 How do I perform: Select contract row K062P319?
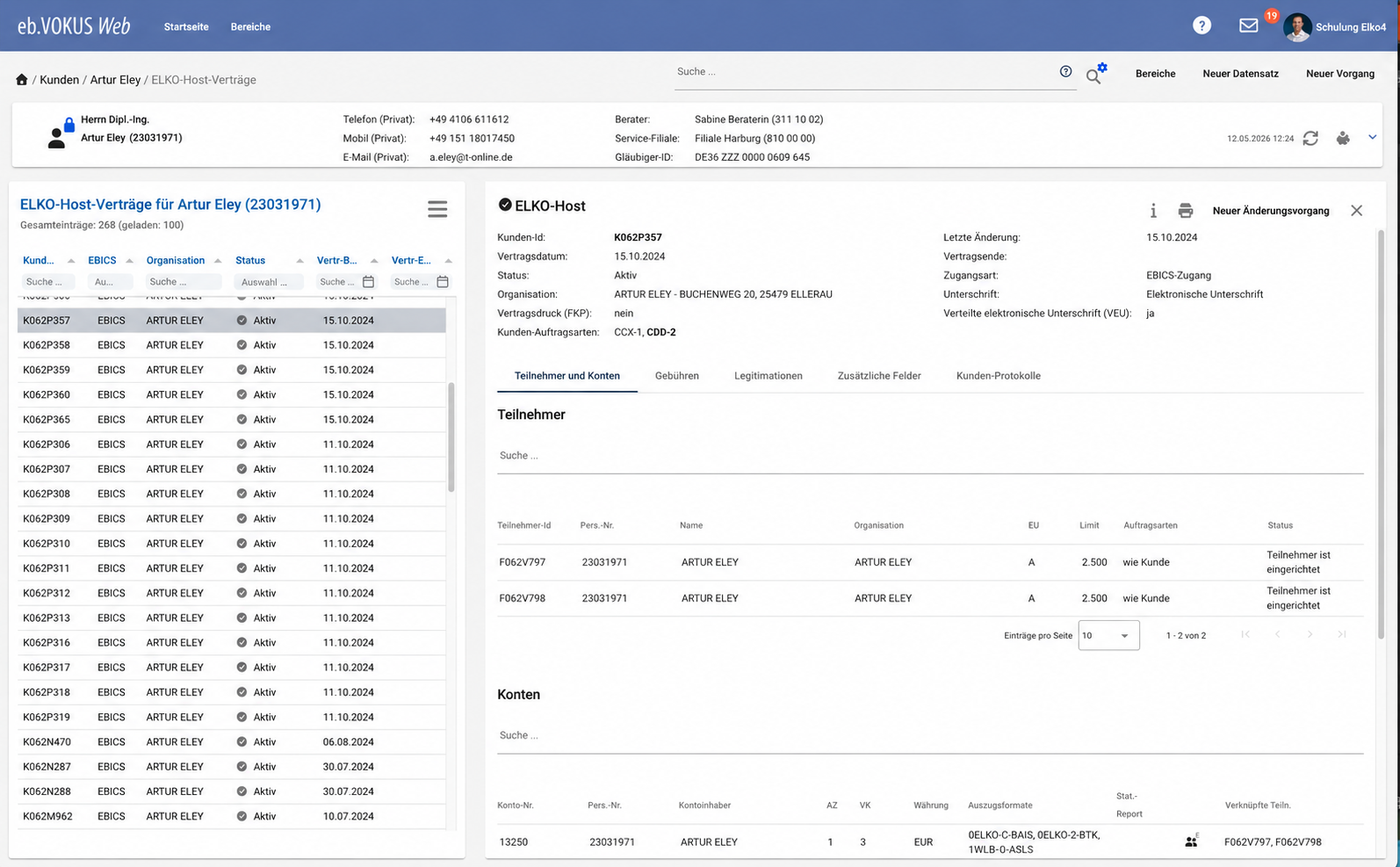pos(232,717)
